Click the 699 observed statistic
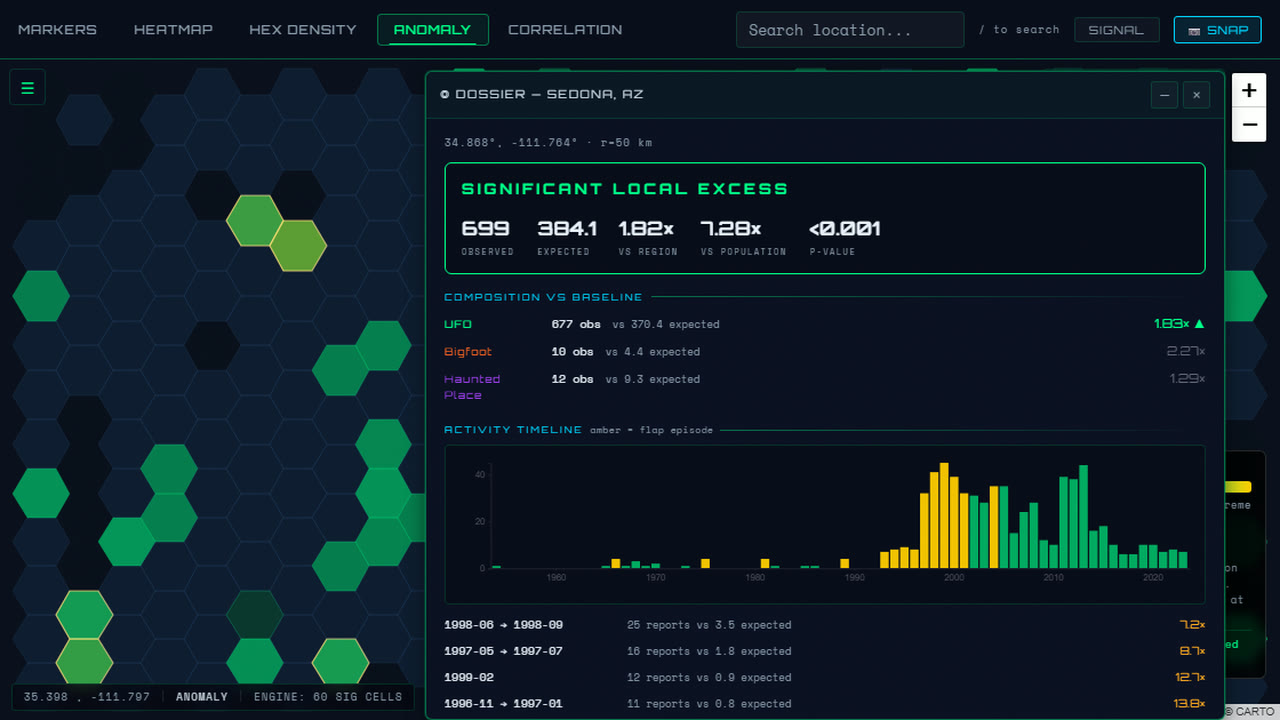 pyautogui.click(x=486, y=229)
